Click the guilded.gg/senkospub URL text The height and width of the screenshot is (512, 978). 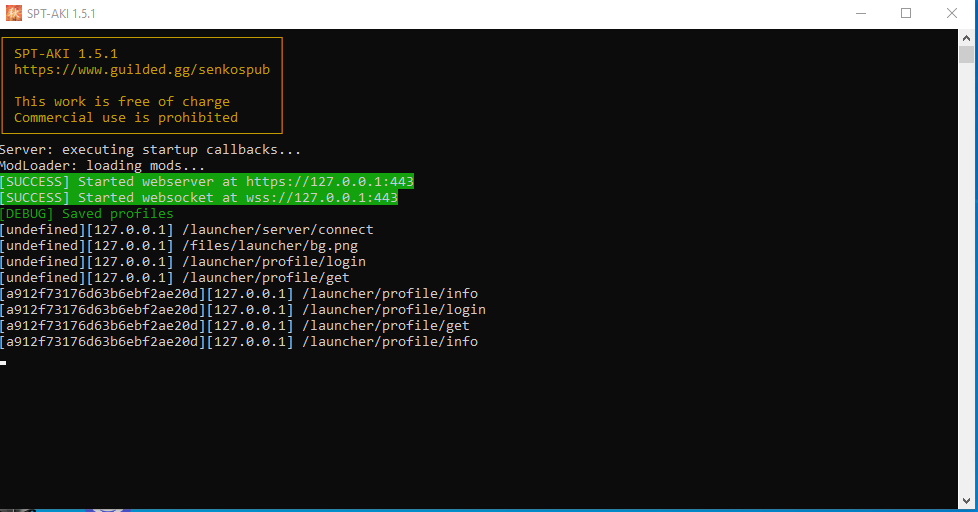tap(142, 69)
